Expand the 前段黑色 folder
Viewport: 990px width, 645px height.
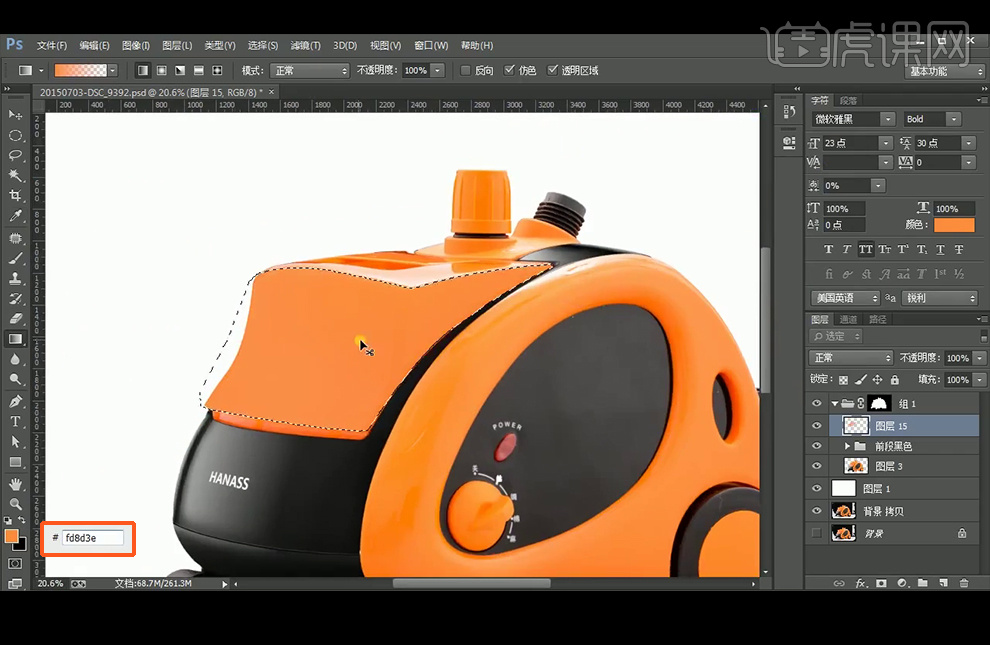pyautogui.click(x=848, y=446)
